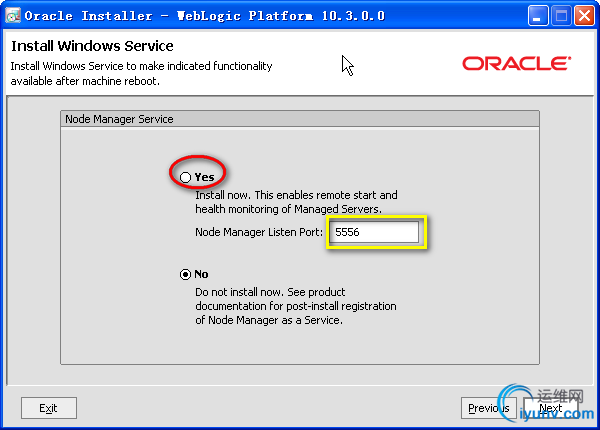Click the "available after machine reboot." text

[x=85, y=81]
